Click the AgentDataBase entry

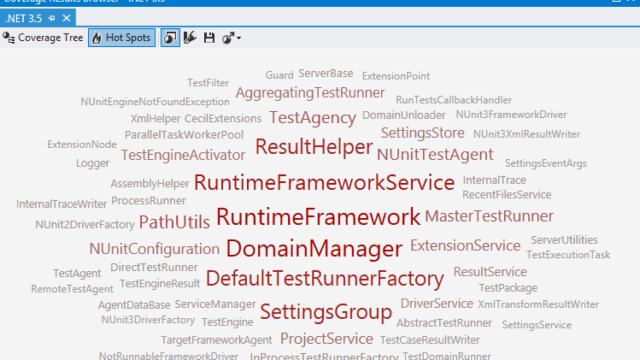(133, 305)
